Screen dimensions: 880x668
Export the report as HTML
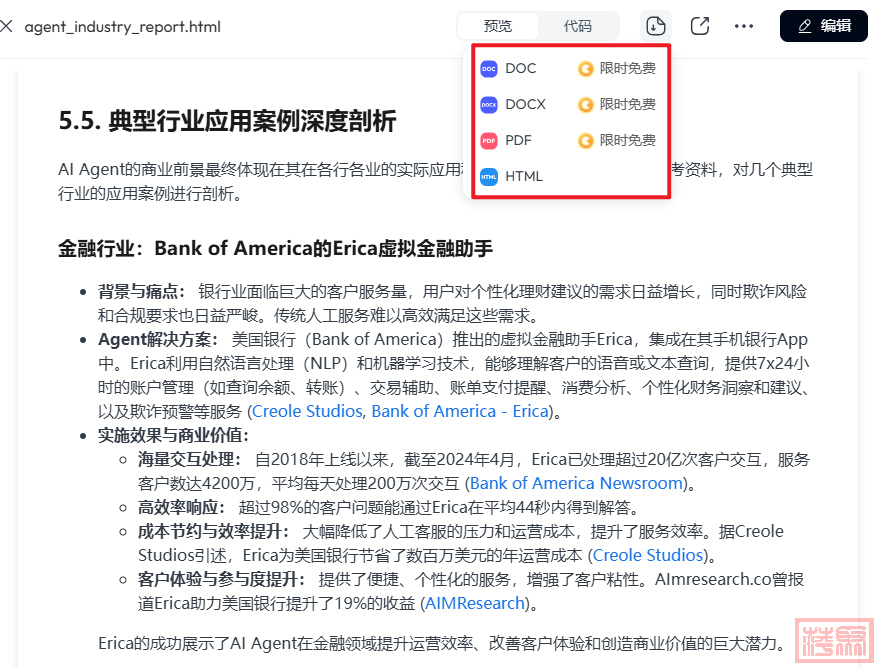click(569, 176)
